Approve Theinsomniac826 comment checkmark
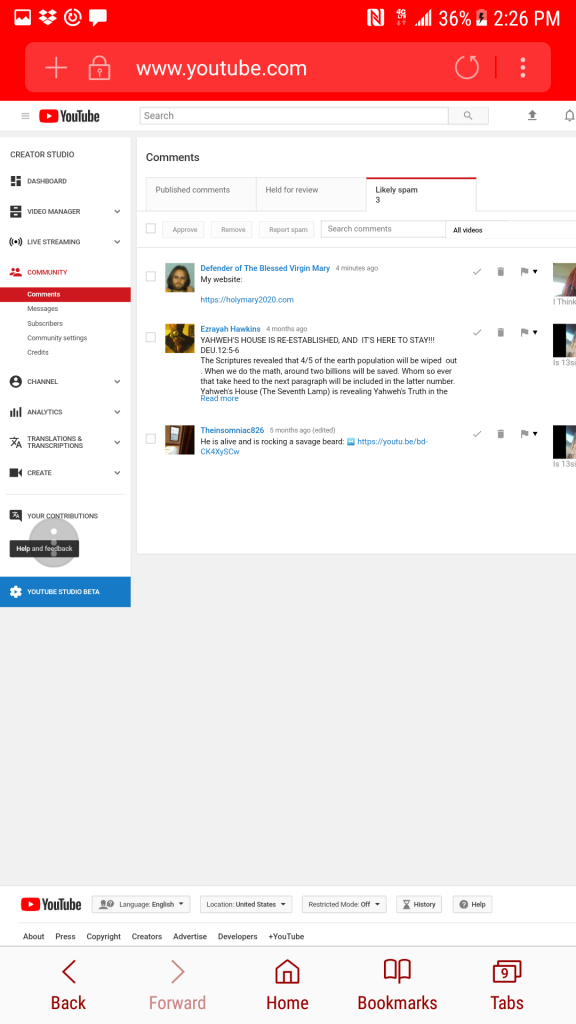Viewport: 576px width, 1024px height. pos(477,434)
